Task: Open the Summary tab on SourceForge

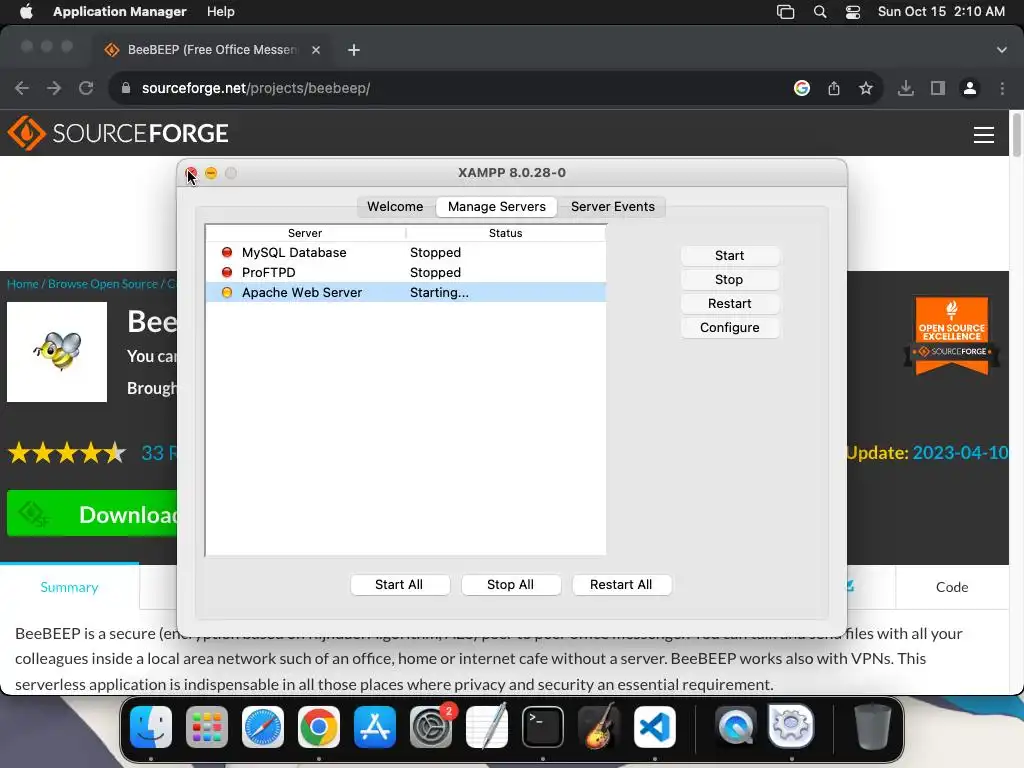Action: point(69,587)
